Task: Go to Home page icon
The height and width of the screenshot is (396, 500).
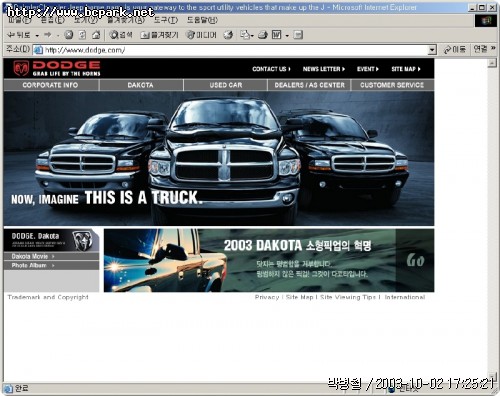Action: [x=96, y=35]
